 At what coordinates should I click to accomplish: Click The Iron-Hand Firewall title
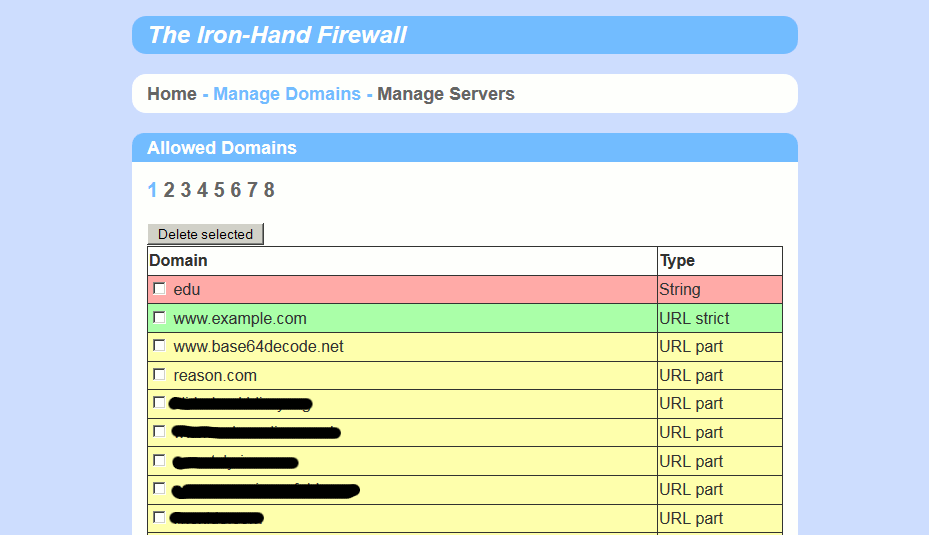tap(277, 35)
